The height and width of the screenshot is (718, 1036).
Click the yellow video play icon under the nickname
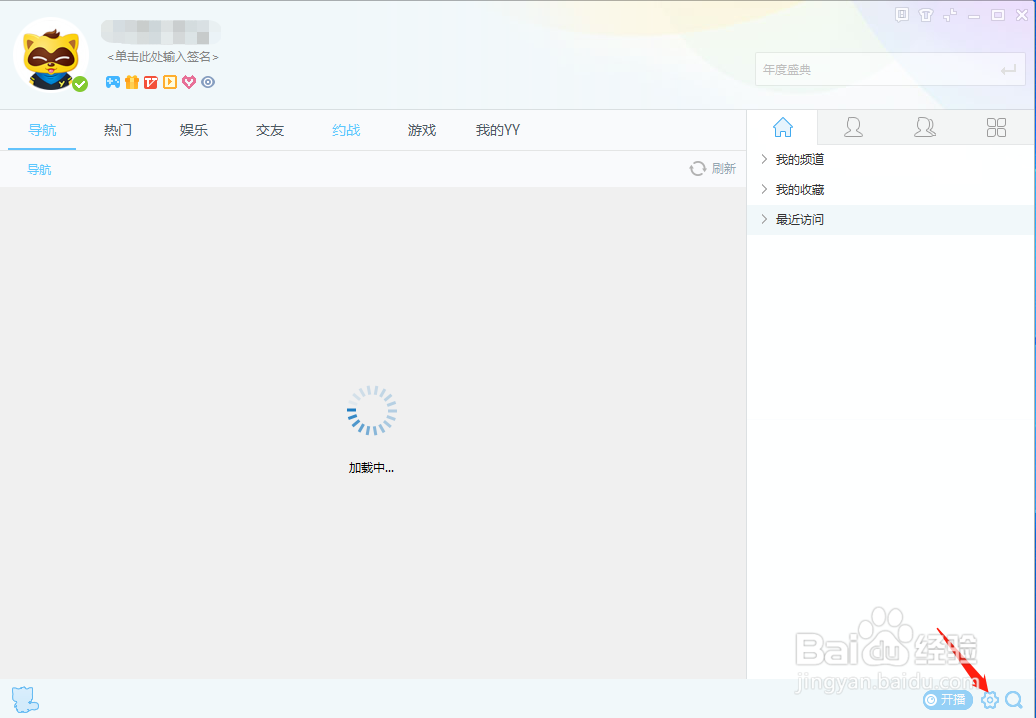click(x=169, y=82)
